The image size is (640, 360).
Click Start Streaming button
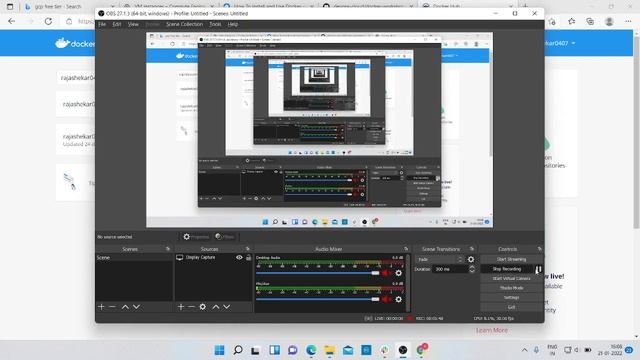pos(511,259)
